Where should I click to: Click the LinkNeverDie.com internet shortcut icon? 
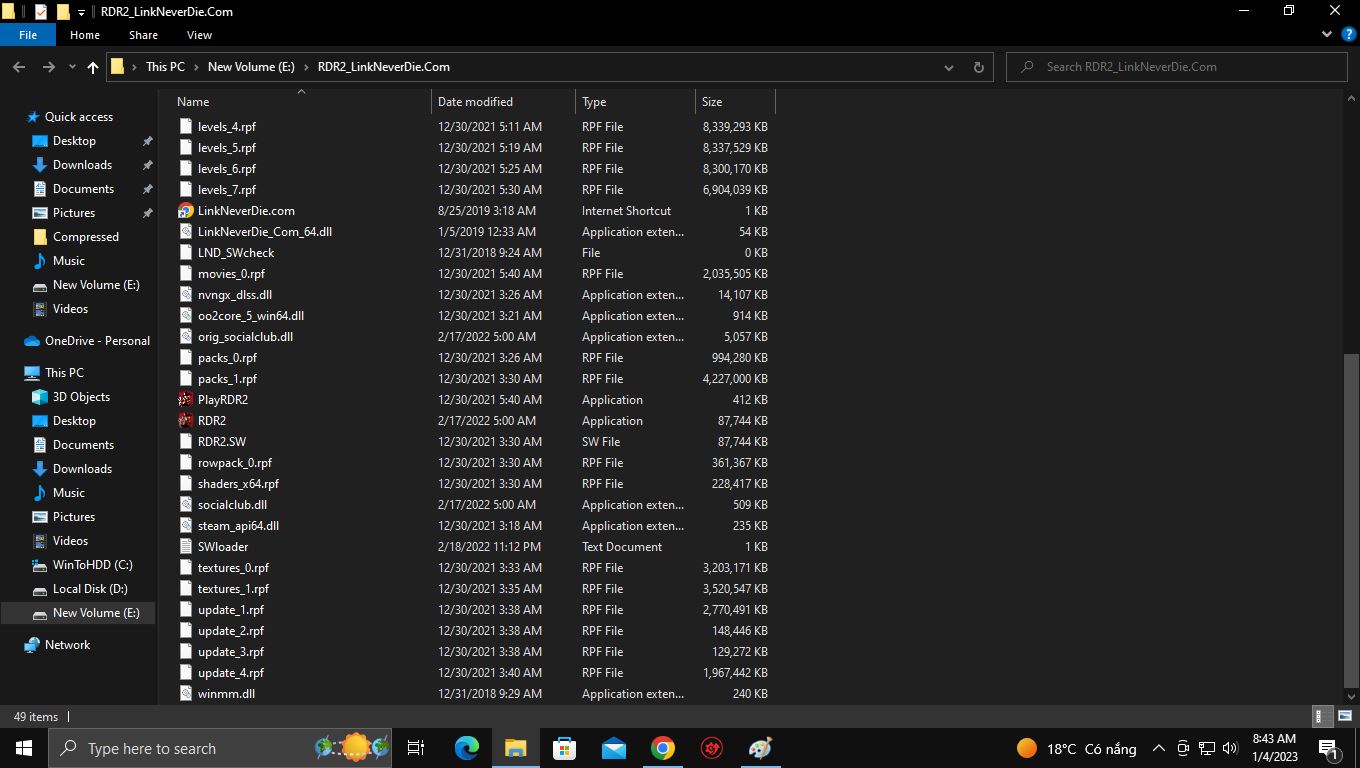coord(185,211)
